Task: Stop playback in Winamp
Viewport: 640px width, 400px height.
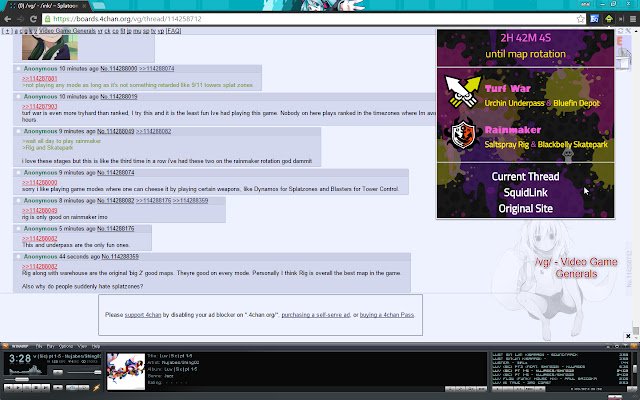Action: pyautogui.click(x=36, y=387)
